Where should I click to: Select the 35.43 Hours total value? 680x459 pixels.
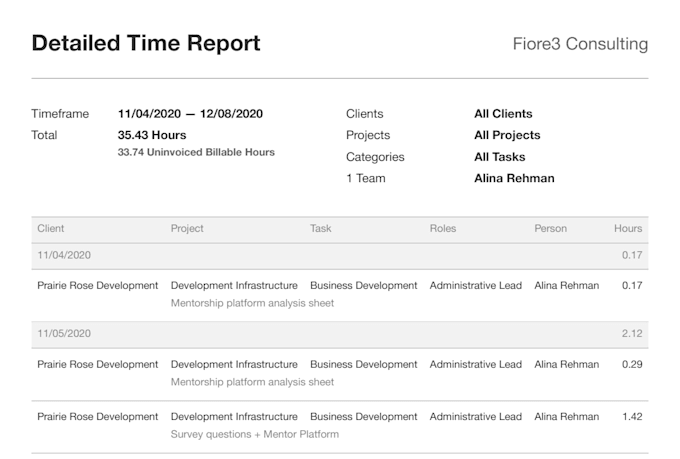152,135
